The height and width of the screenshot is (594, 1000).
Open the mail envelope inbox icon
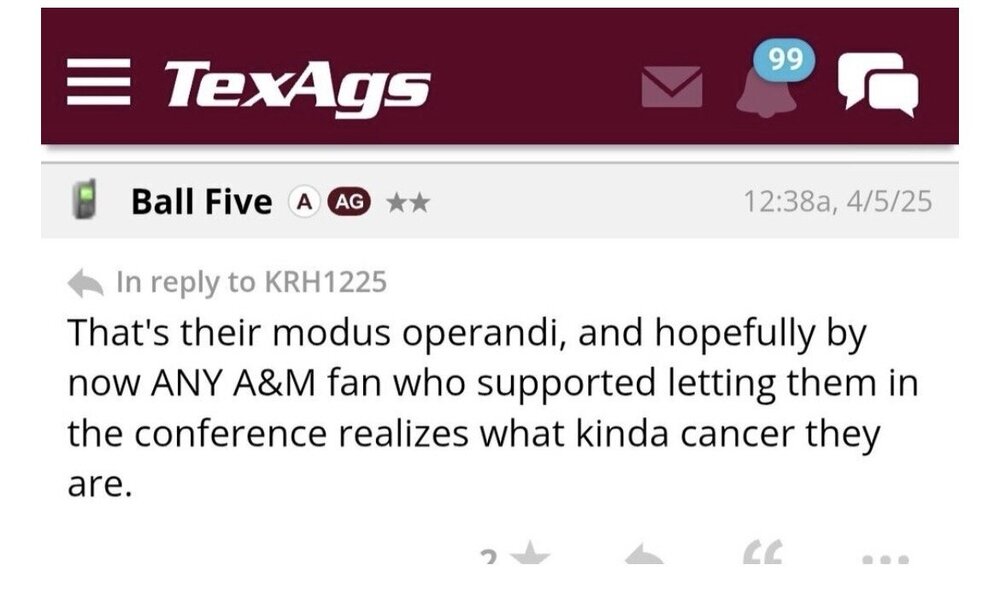tap(671, 89)
